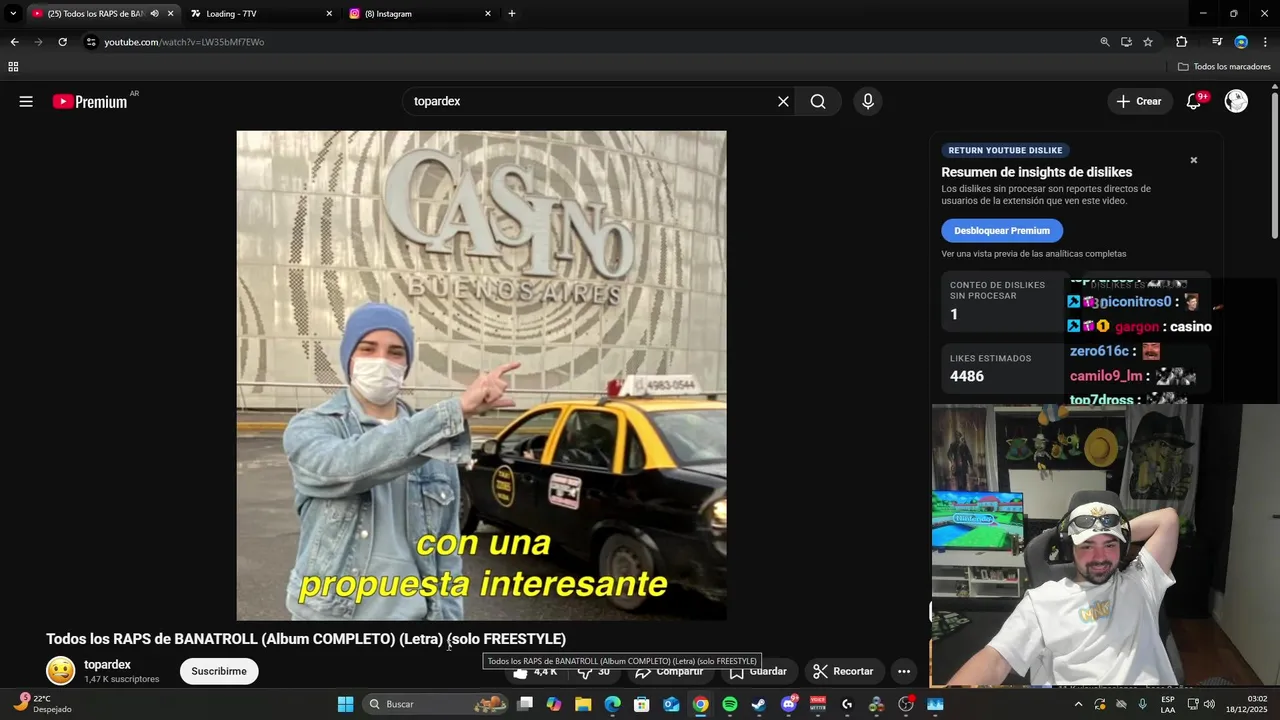The height and width of the screenshot is (720, 1280).
Task: Open Microsoft Edge from the taskbar
Action: (x=612, y=704)
